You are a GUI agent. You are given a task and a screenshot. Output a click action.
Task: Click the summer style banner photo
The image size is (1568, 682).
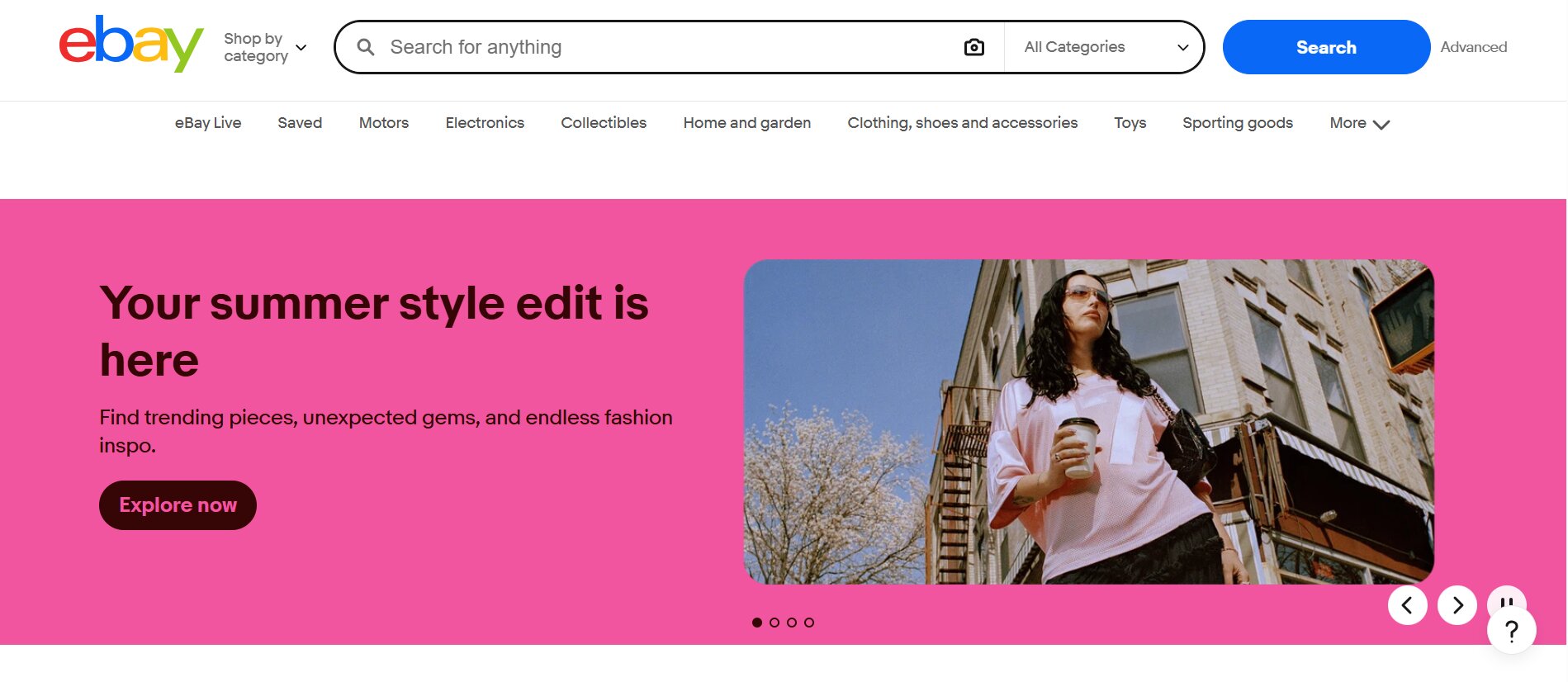1089,422
